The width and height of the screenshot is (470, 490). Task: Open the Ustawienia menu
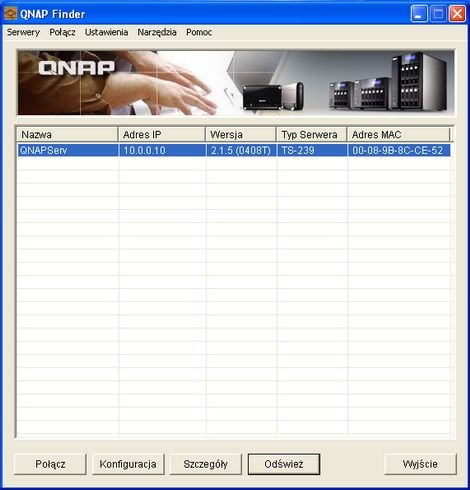(x=106, y=32)
